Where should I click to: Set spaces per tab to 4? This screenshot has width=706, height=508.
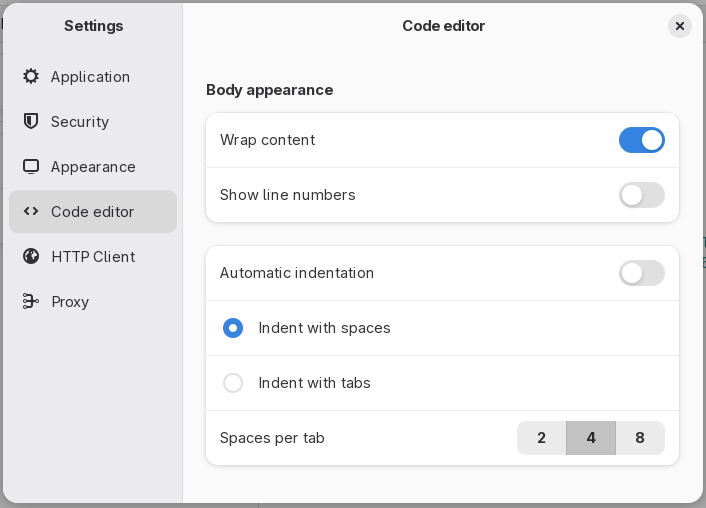click(x=591, y=438)
